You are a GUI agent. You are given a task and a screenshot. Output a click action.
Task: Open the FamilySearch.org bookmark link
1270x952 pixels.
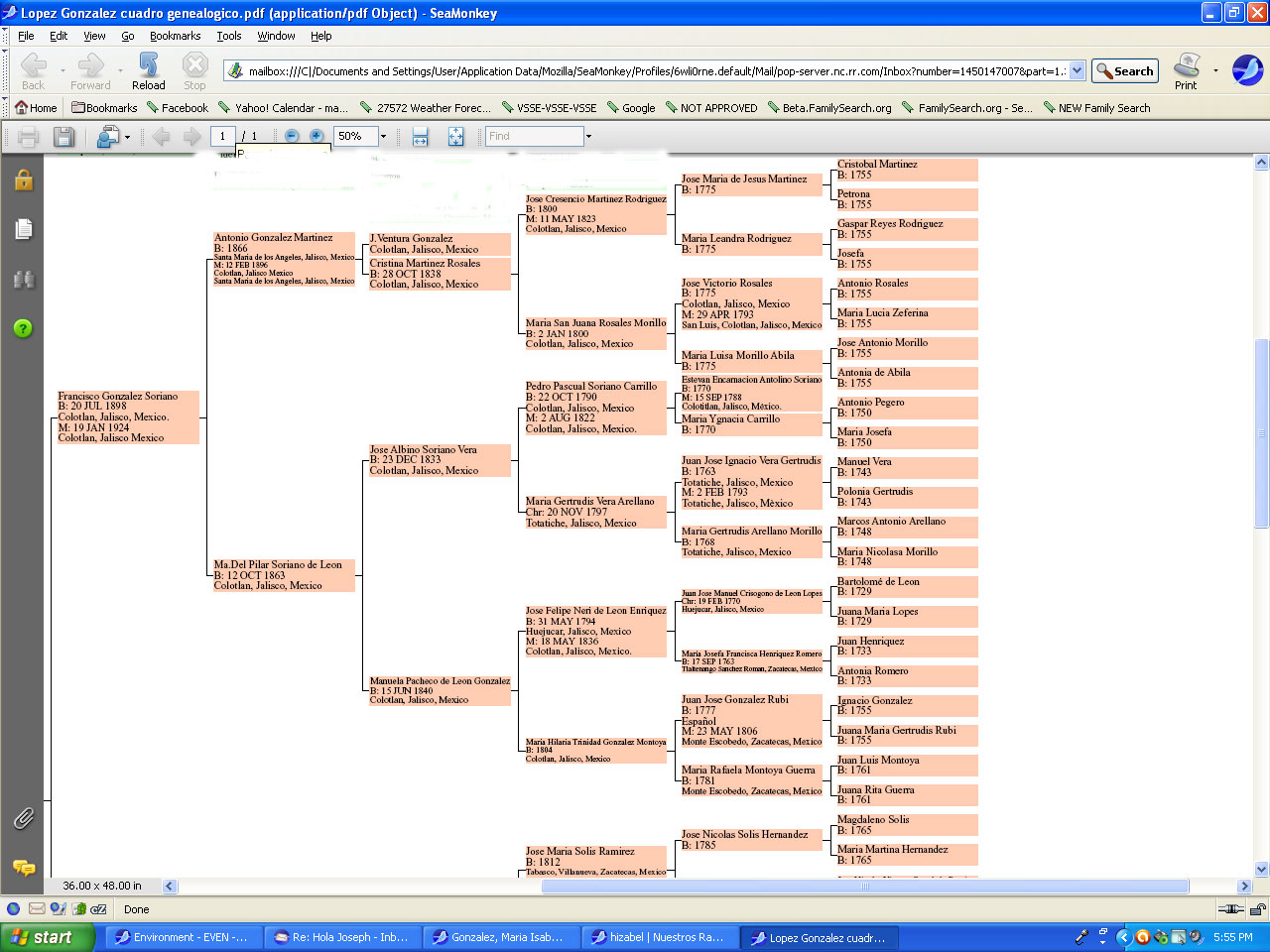pyautogui.click(x=967, y=108)
